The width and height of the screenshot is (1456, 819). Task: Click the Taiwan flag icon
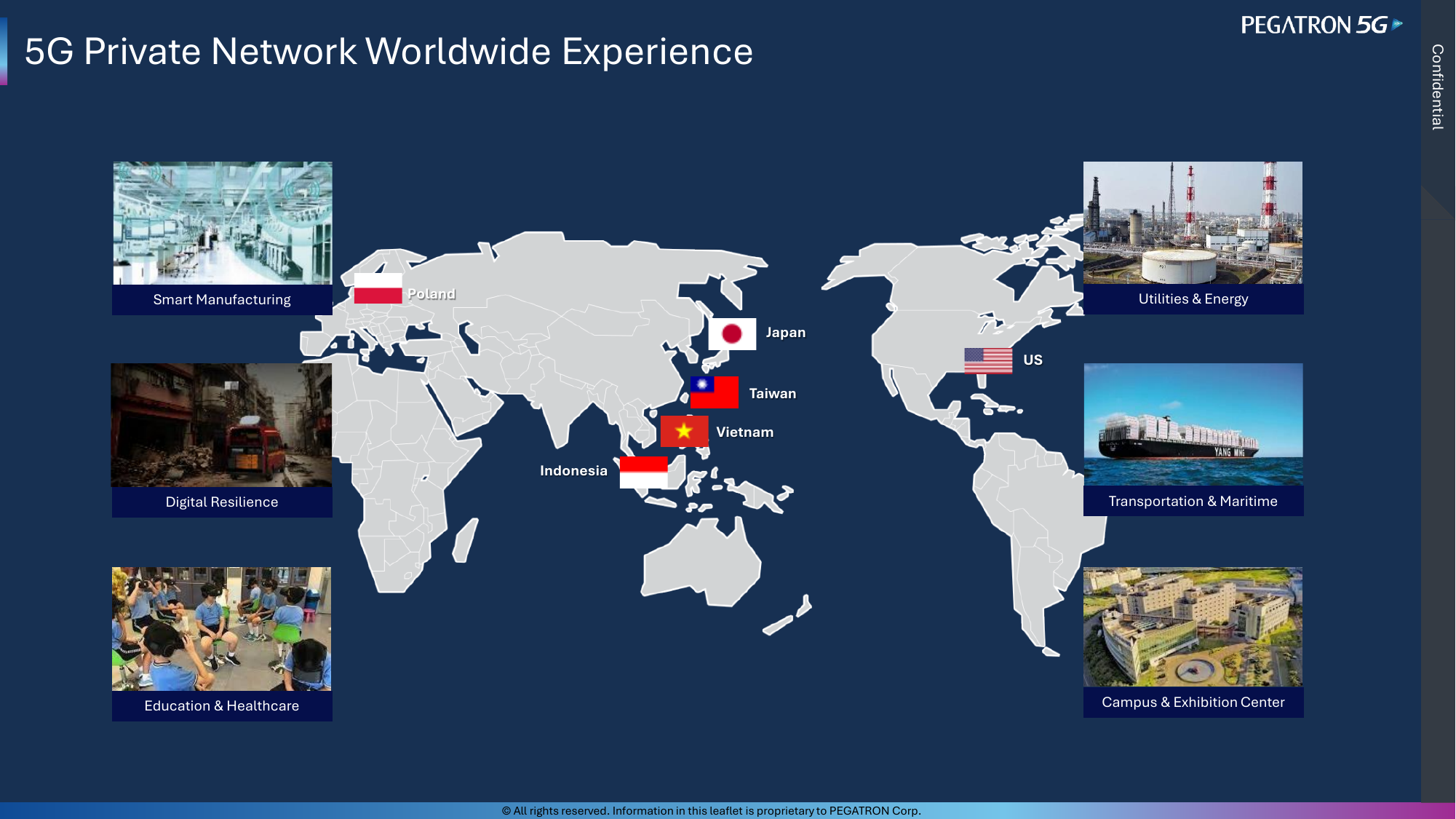[x=715, y=392]
